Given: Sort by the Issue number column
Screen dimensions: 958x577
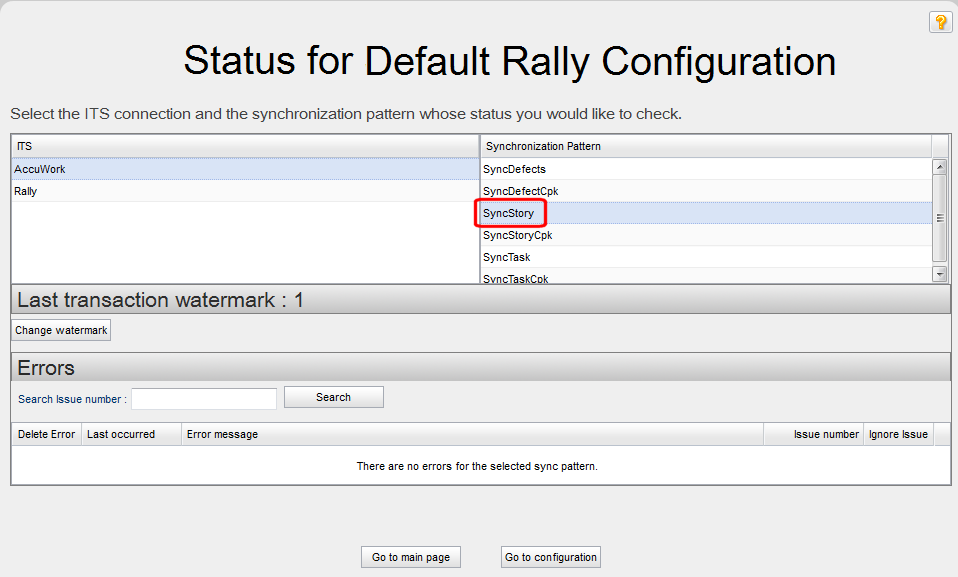Looking at the screenshot, I should (825, 434).
